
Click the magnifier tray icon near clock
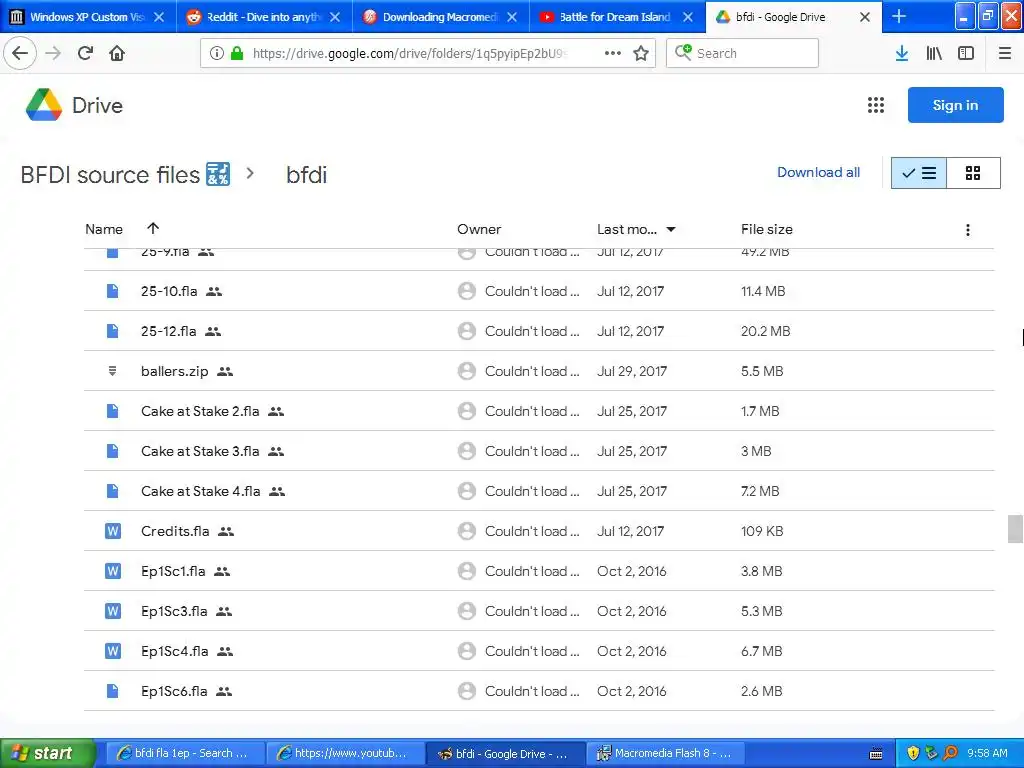coord(950,753)
